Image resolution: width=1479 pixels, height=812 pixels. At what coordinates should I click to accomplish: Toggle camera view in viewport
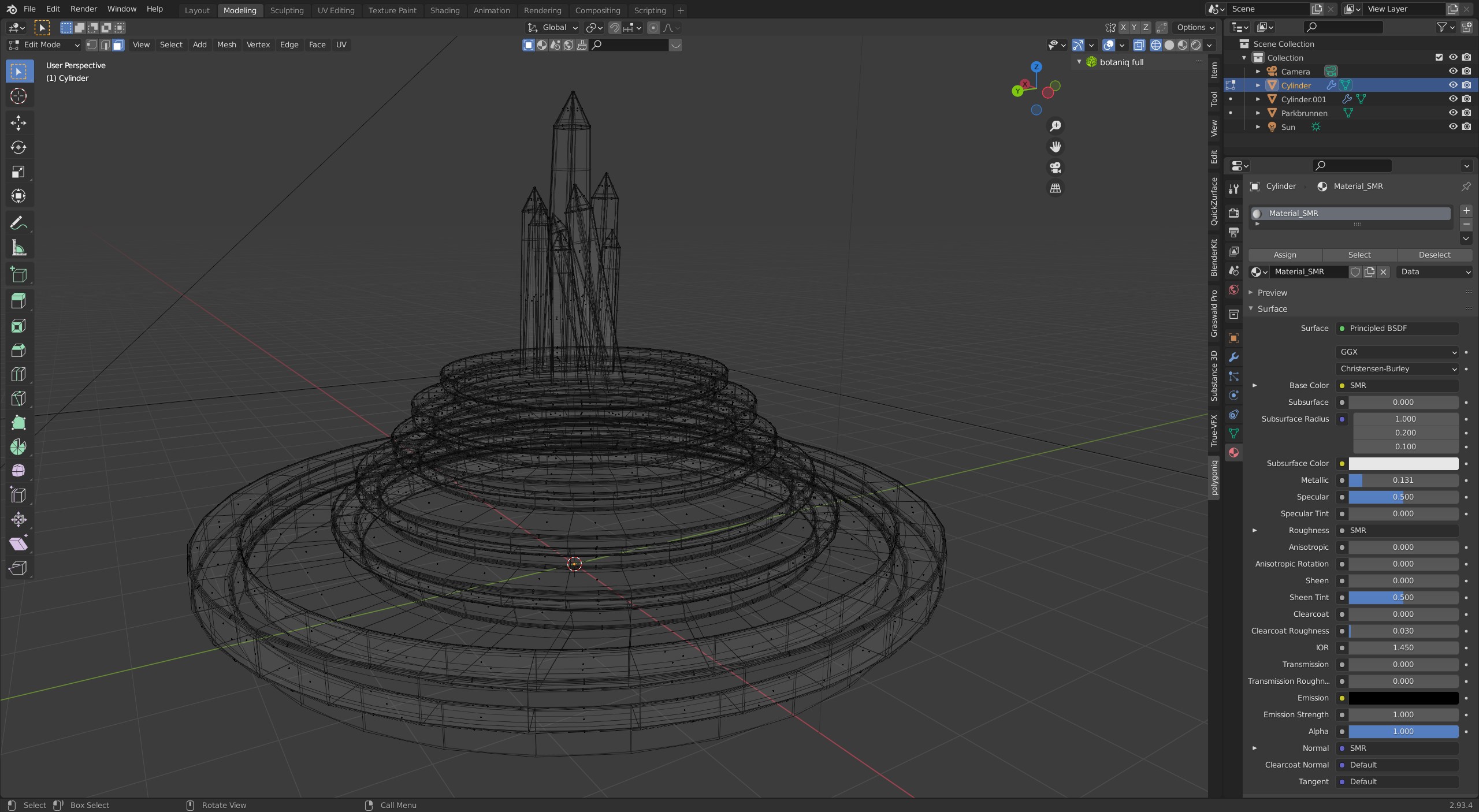pos(1055,167)
